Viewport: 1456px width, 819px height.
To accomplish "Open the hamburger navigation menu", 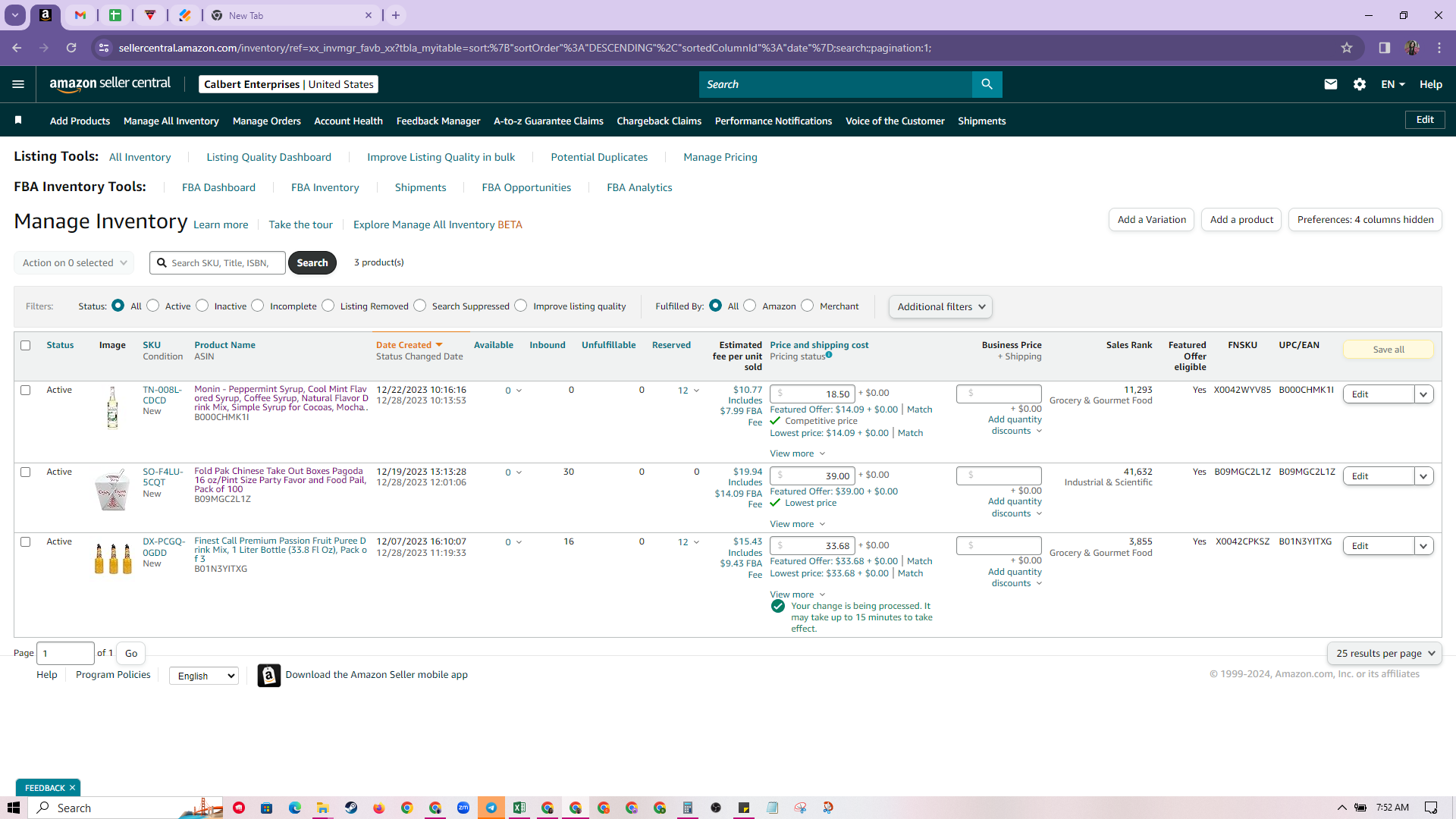I will tap(18, 84).
